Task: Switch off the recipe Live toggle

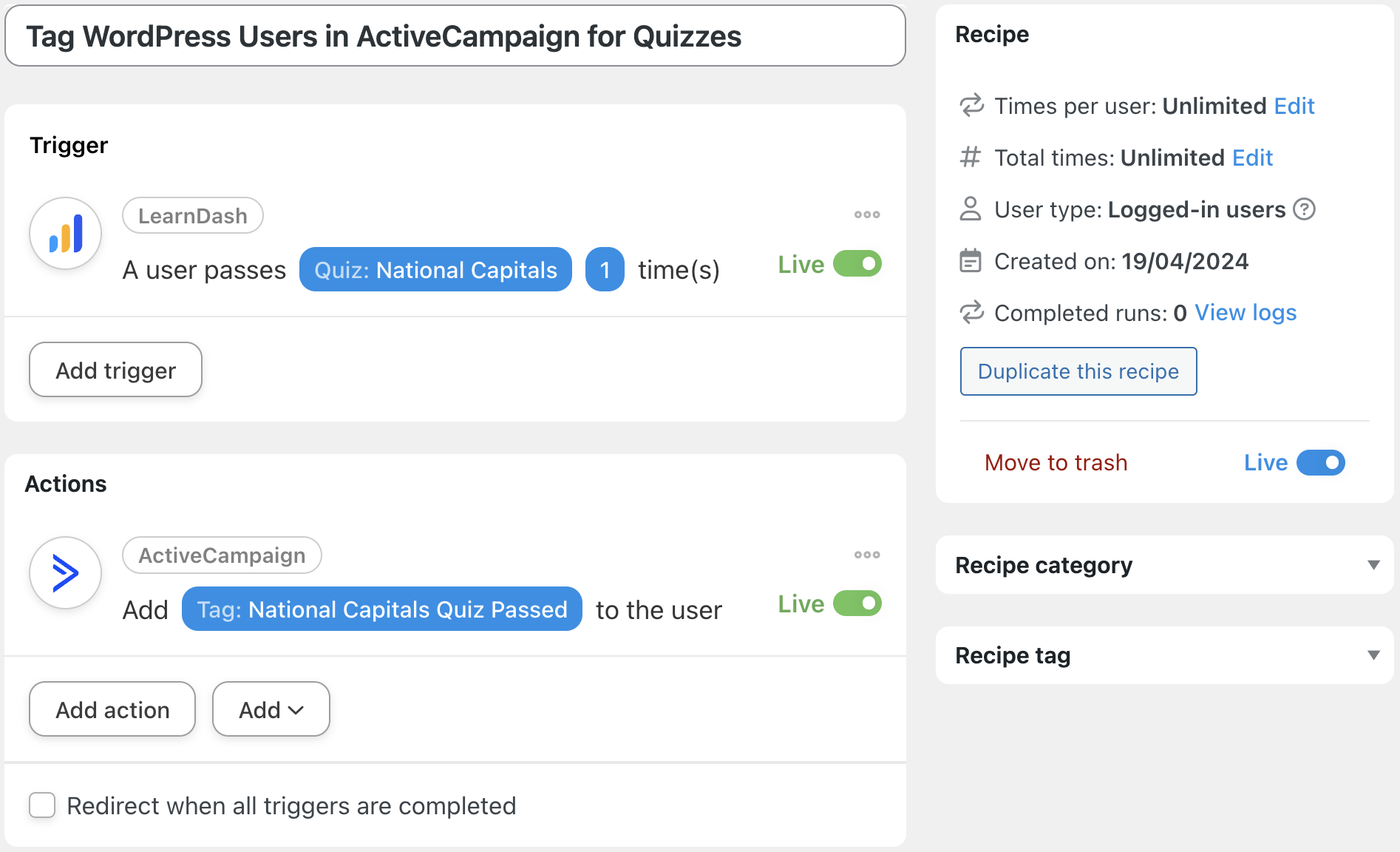Action: (1320, 463)
